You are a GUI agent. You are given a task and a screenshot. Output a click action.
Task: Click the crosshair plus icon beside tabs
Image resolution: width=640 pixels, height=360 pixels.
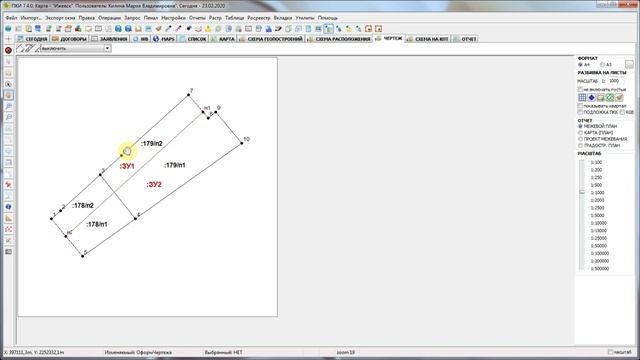pyautogui.click(x=9, y=39)
